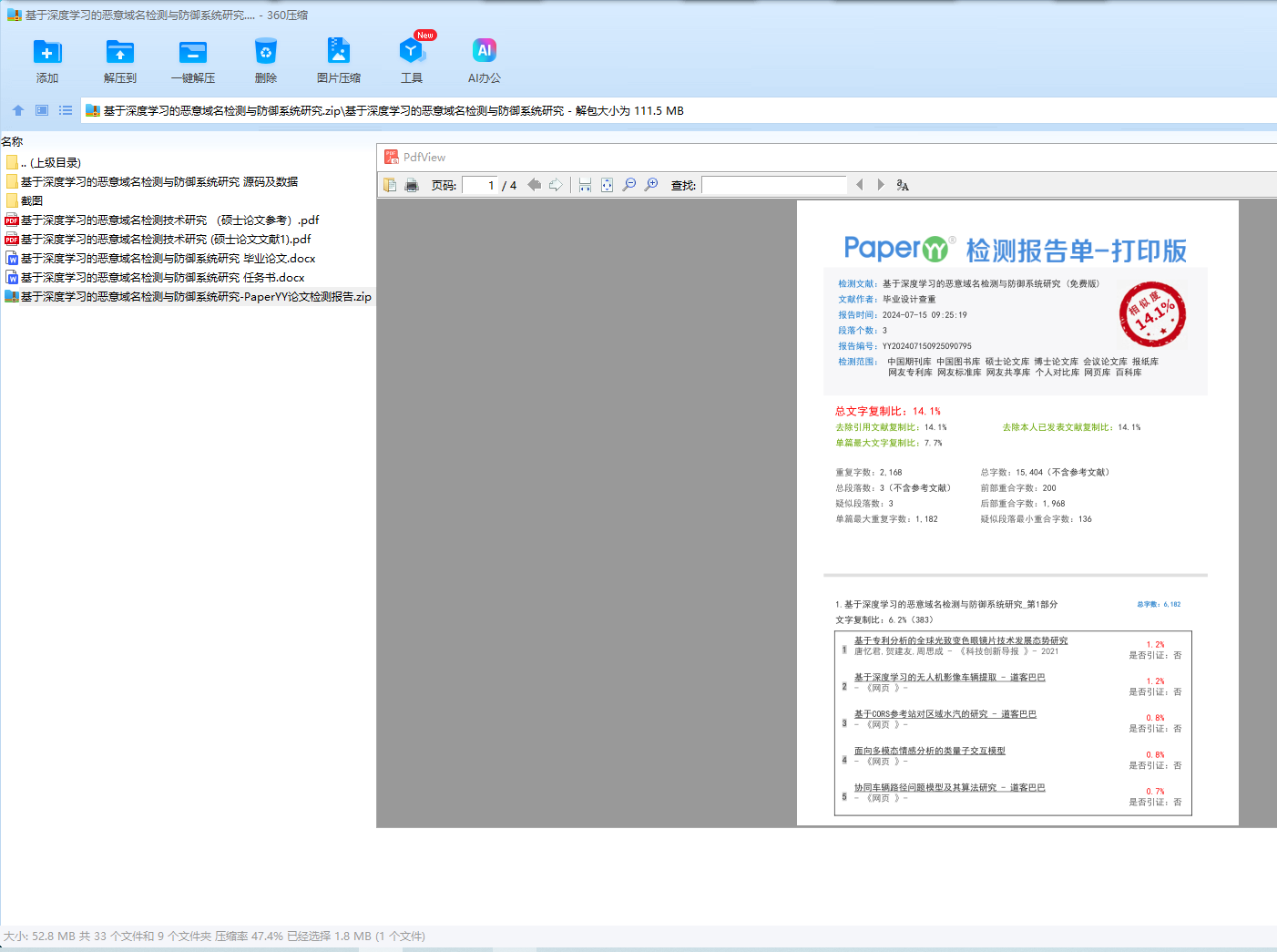Screen dimensions: 1277x952
Task: Click the PDF page number field
Action: click(480, 185)
